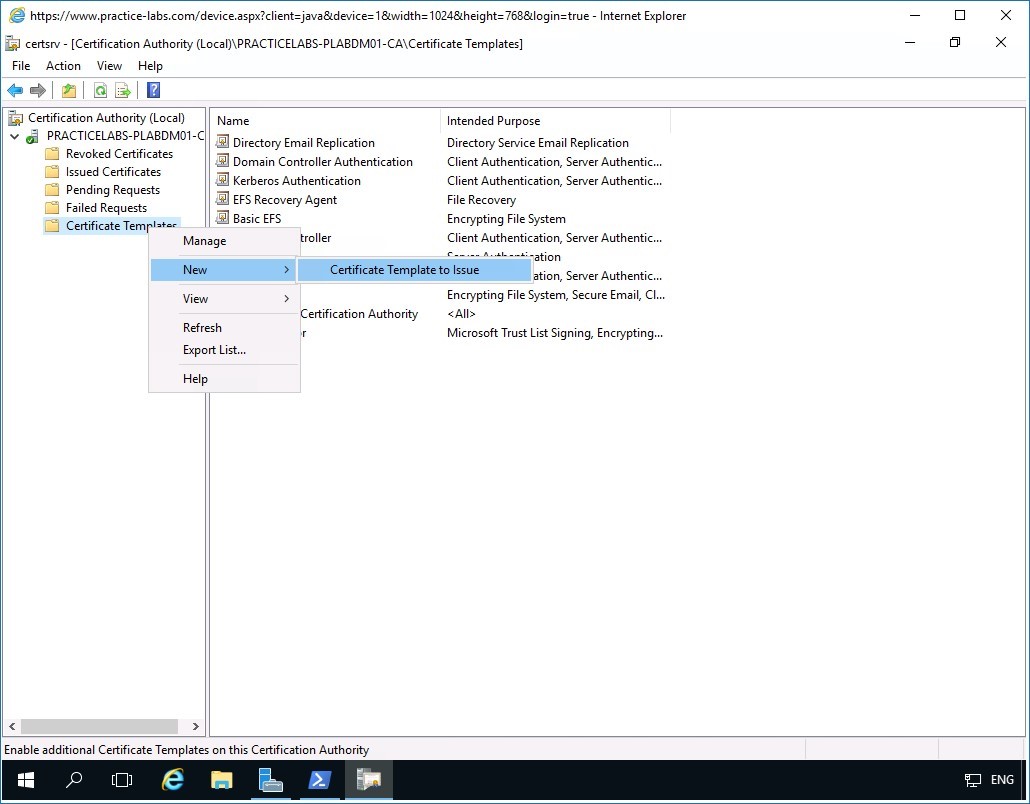The image size is (1030, 804).
Task: Expand the PRACTICELABS-PLABDM01-CA tree node
Action: (x=12, y=135)
